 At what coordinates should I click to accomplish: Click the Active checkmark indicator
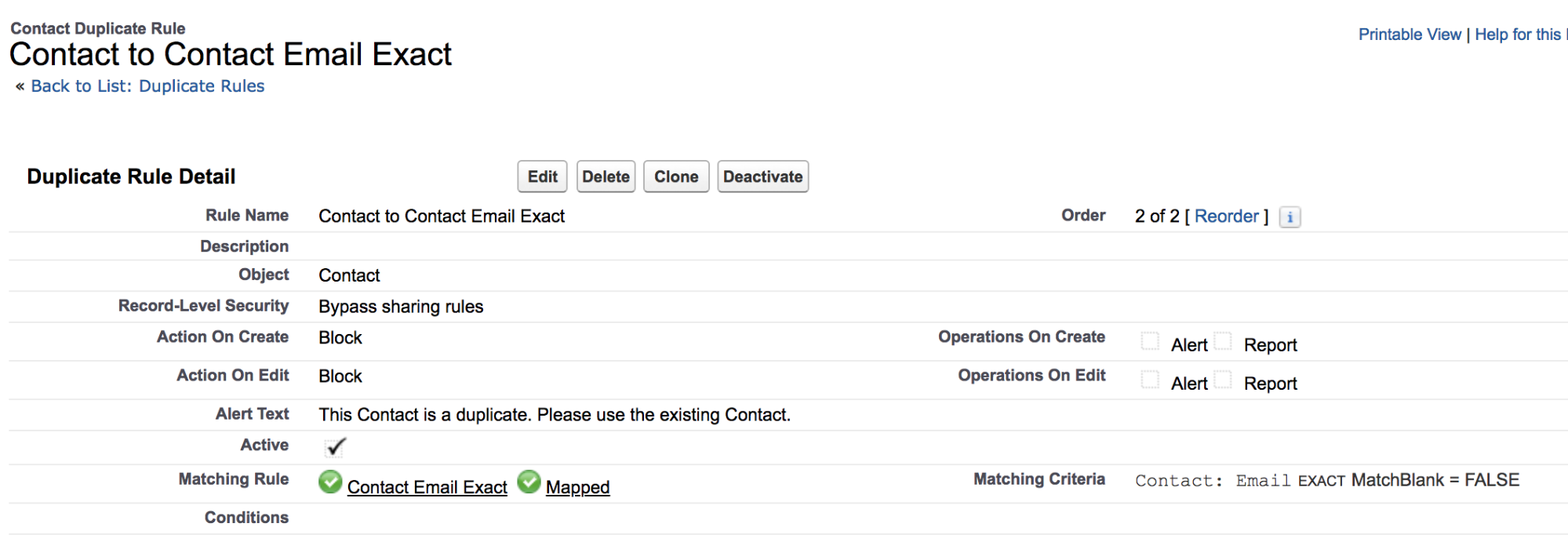pyautogui.click(x=336, y=447)
